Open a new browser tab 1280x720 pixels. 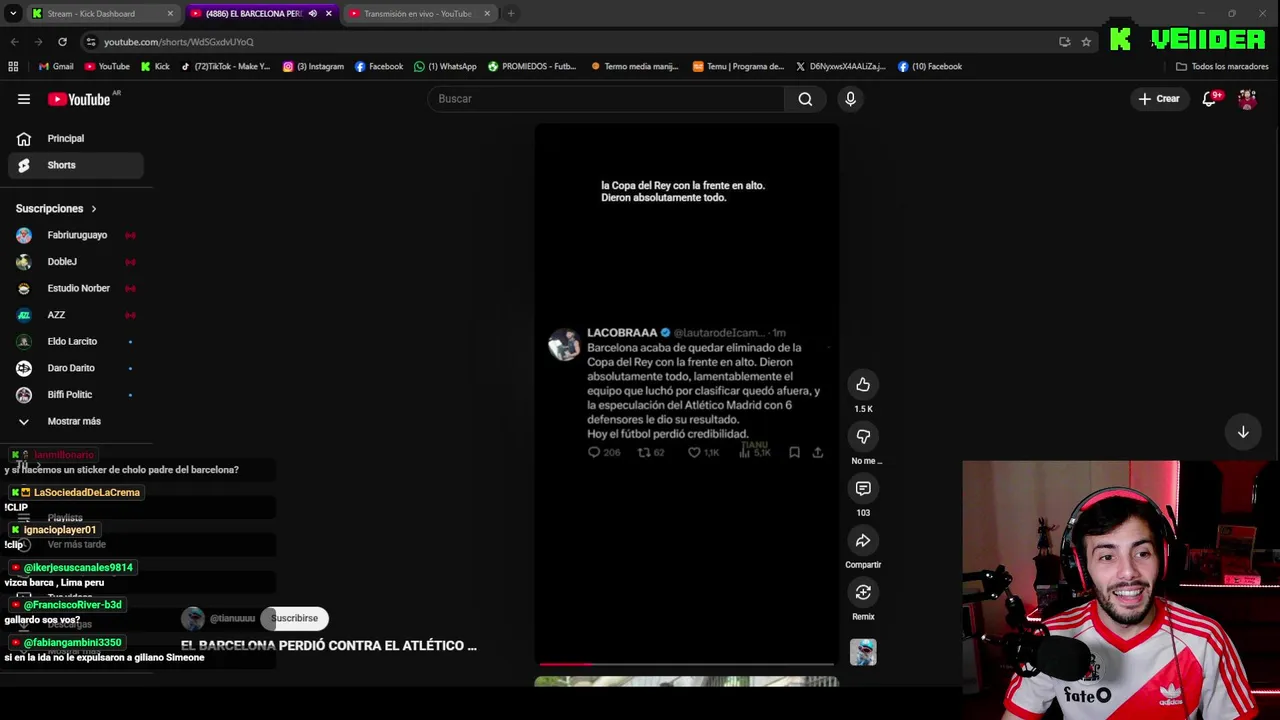pyautogui.click(x=511, y=14)
